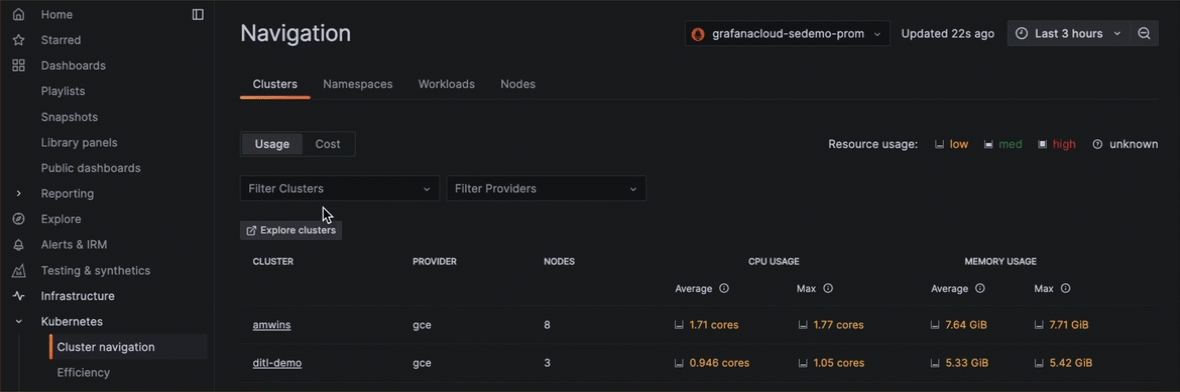Click the Explore clusters button
1180x392 pixels.
coord(291,230)
